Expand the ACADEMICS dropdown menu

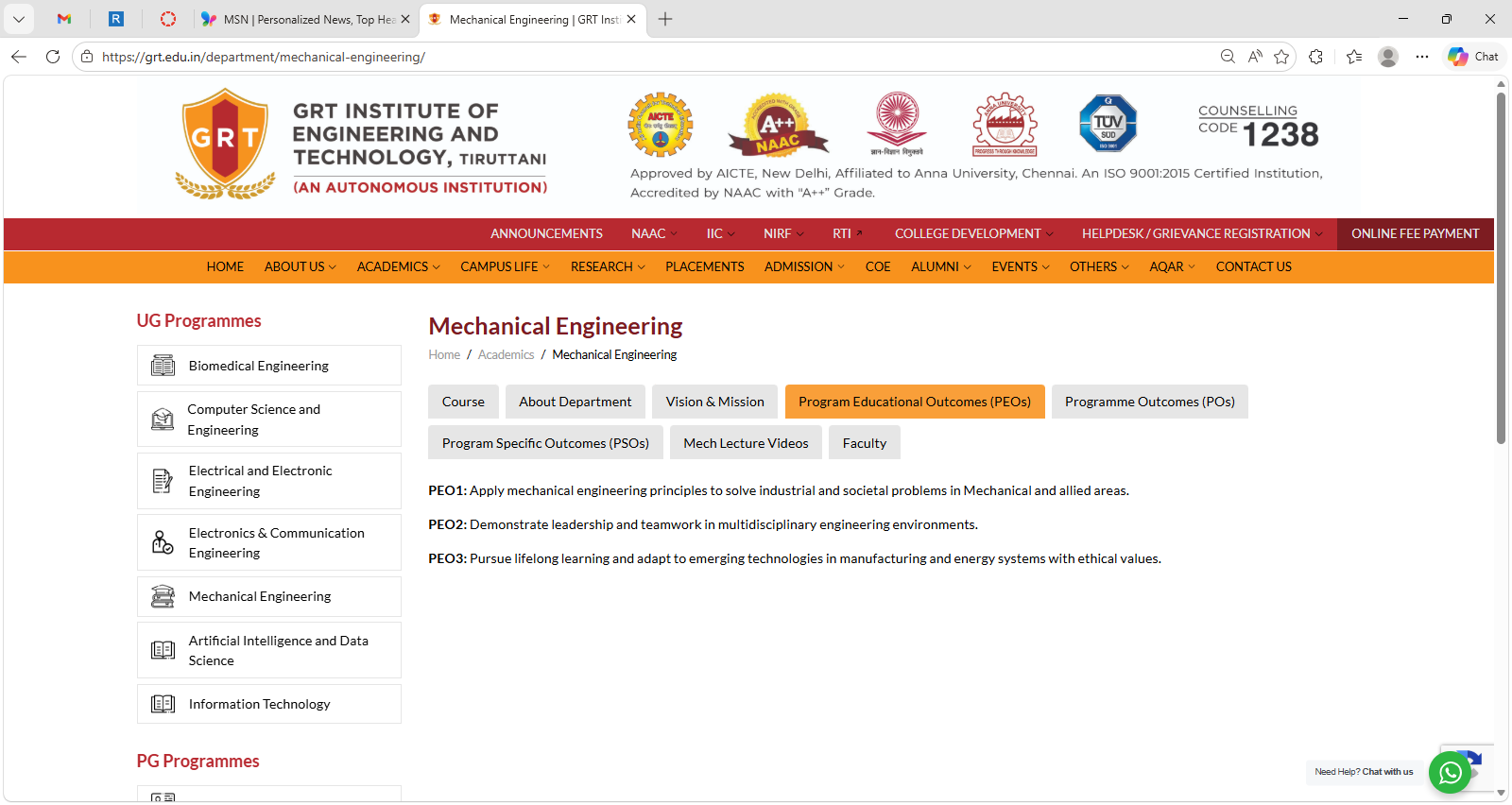click(x=398, y=267)
